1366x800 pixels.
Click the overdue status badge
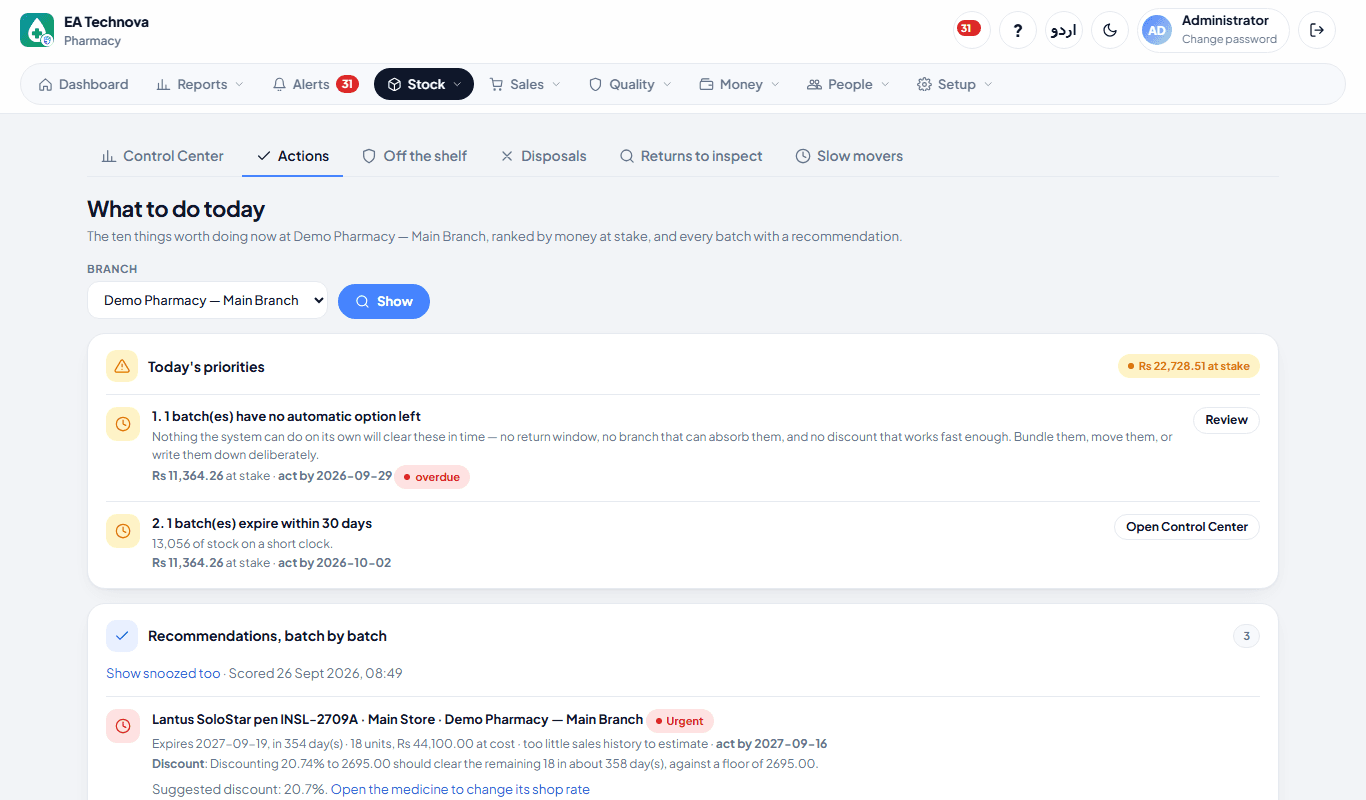point(432,477)
